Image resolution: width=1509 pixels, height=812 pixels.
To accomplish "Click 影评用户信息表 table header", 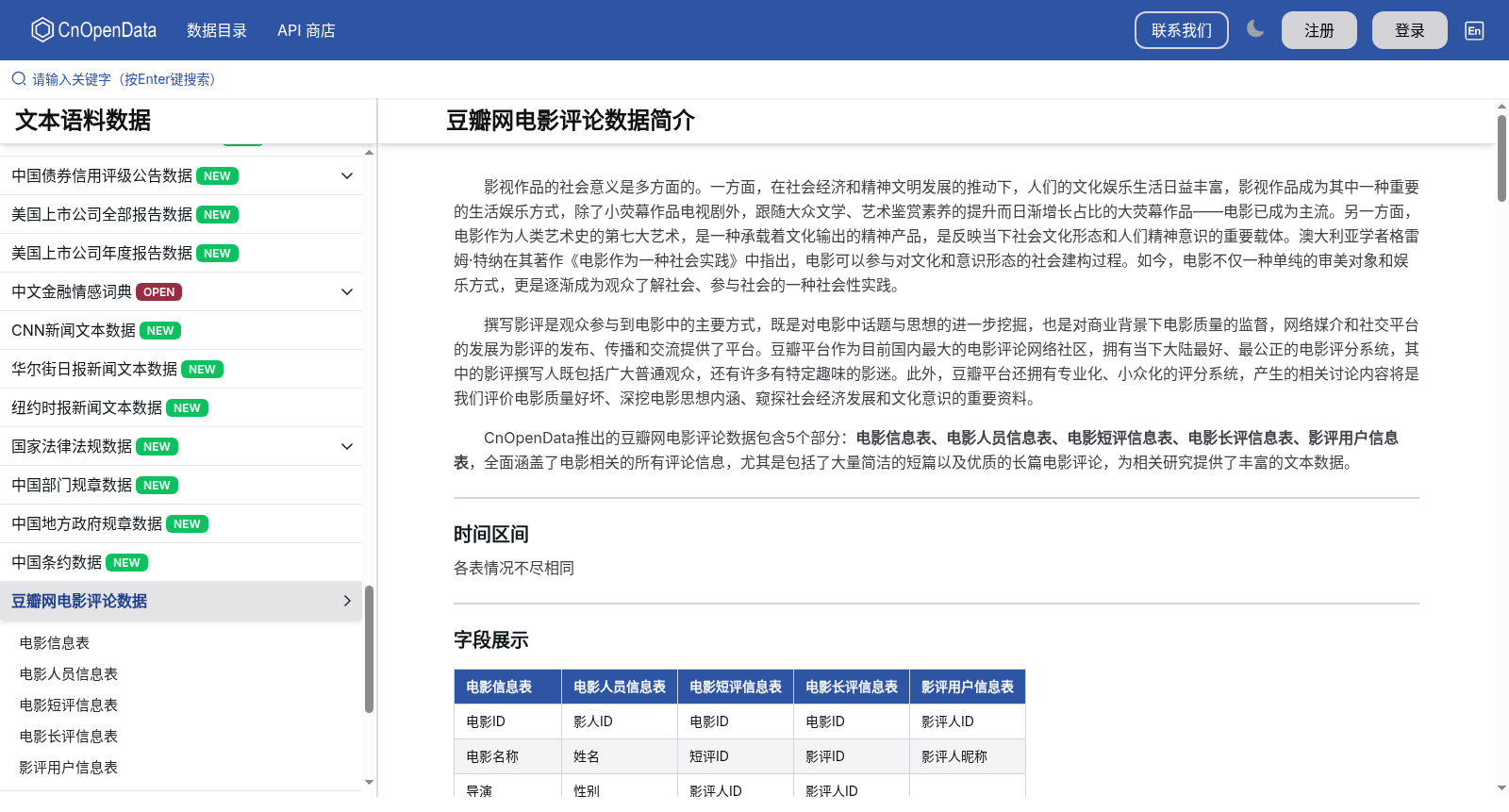I will [968, 687].
